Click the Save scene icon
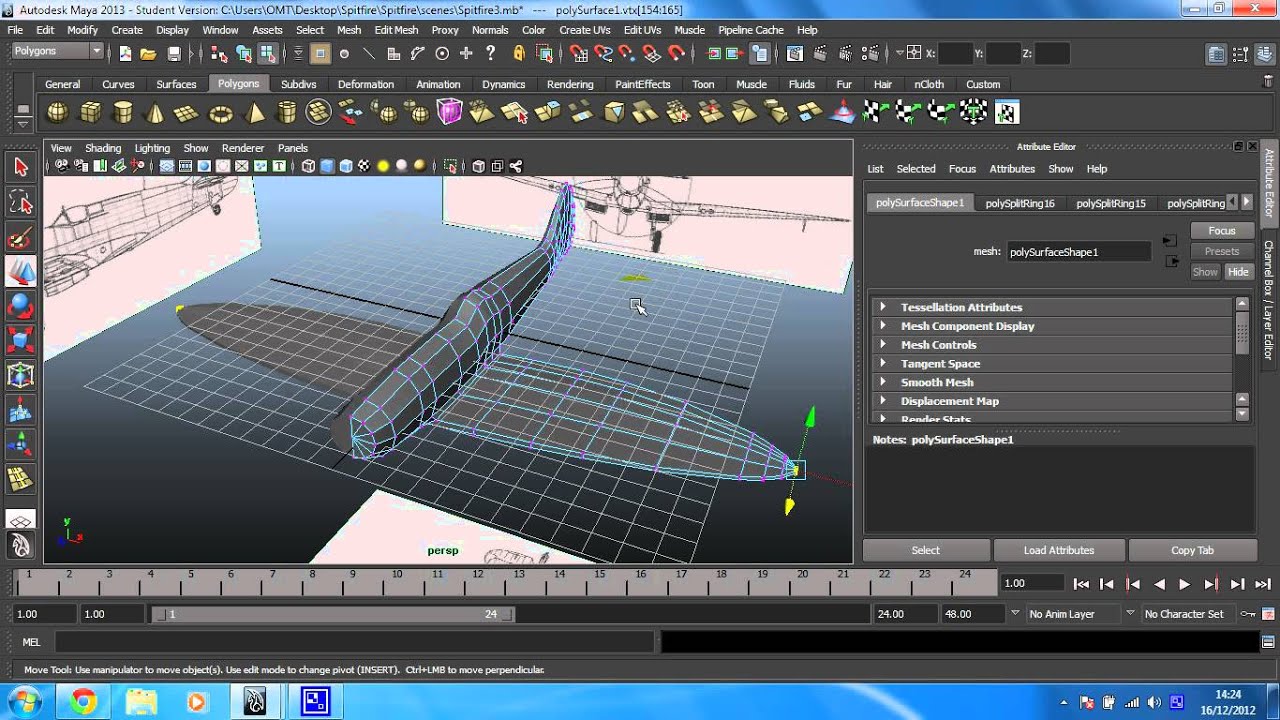The height and width of the screenshot is (720, 1280). 174,54
